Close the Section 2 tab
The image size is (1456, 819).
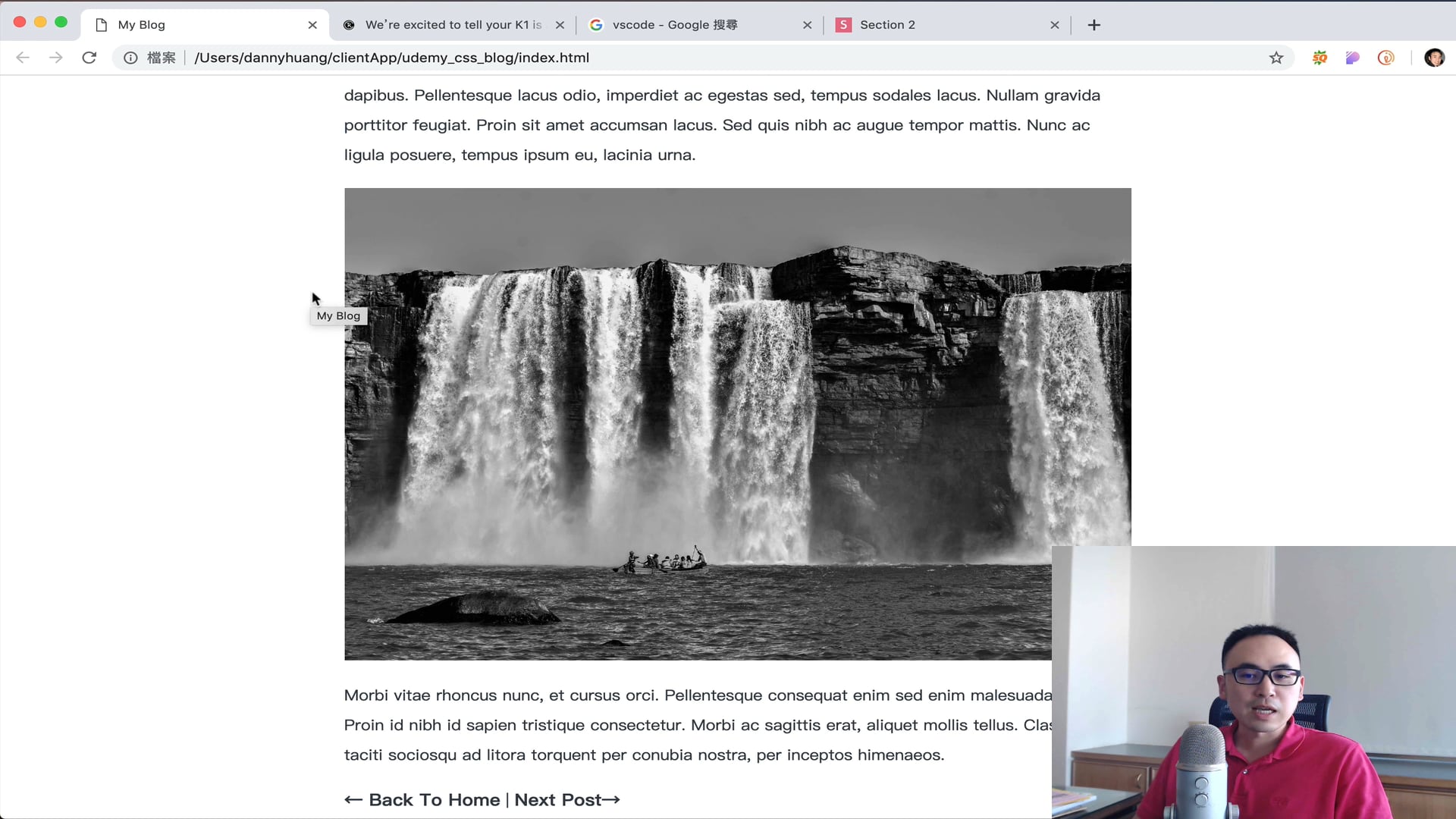1054,25
